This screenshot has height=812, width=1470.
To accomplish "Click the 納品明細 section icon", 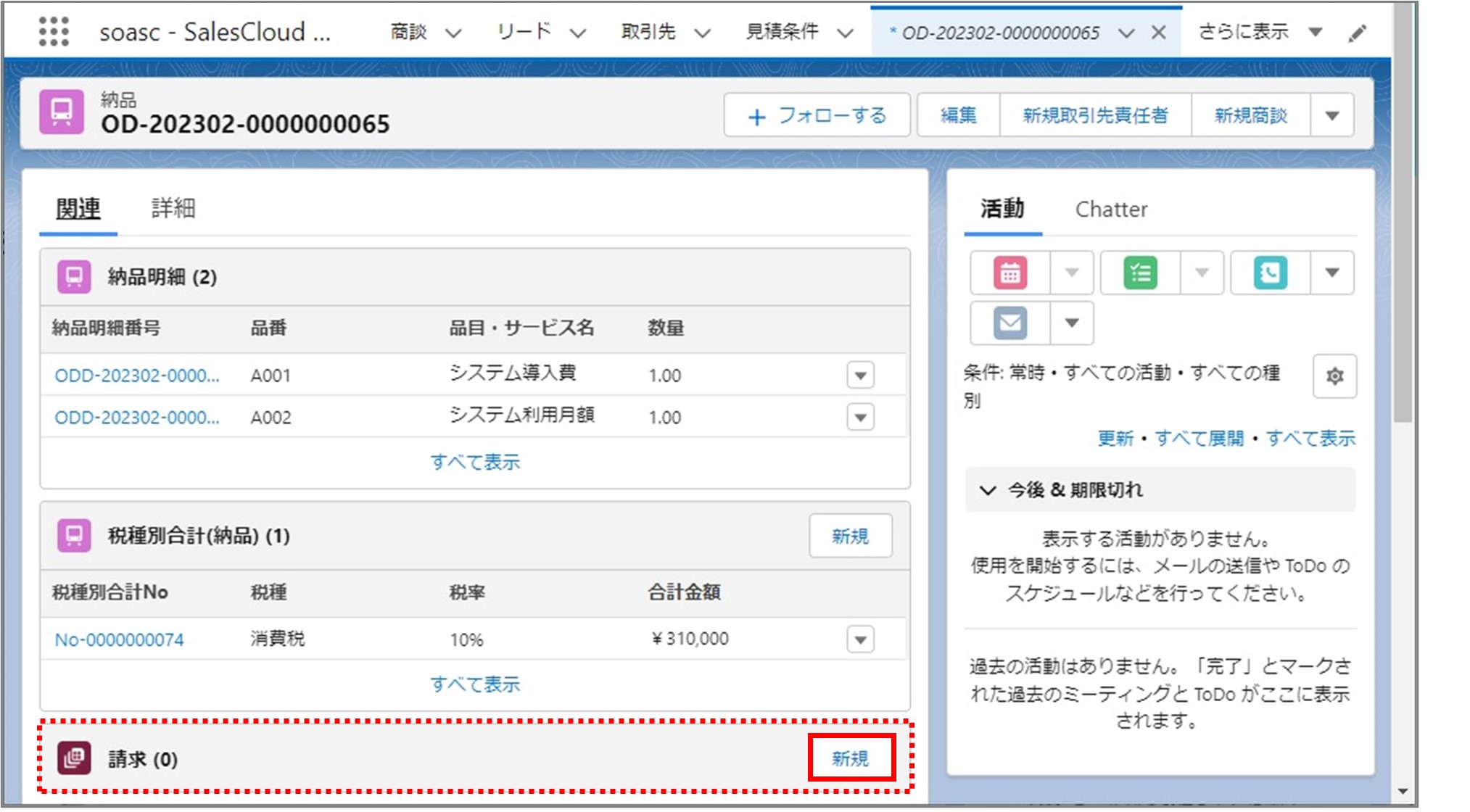I will pos(74,277).
